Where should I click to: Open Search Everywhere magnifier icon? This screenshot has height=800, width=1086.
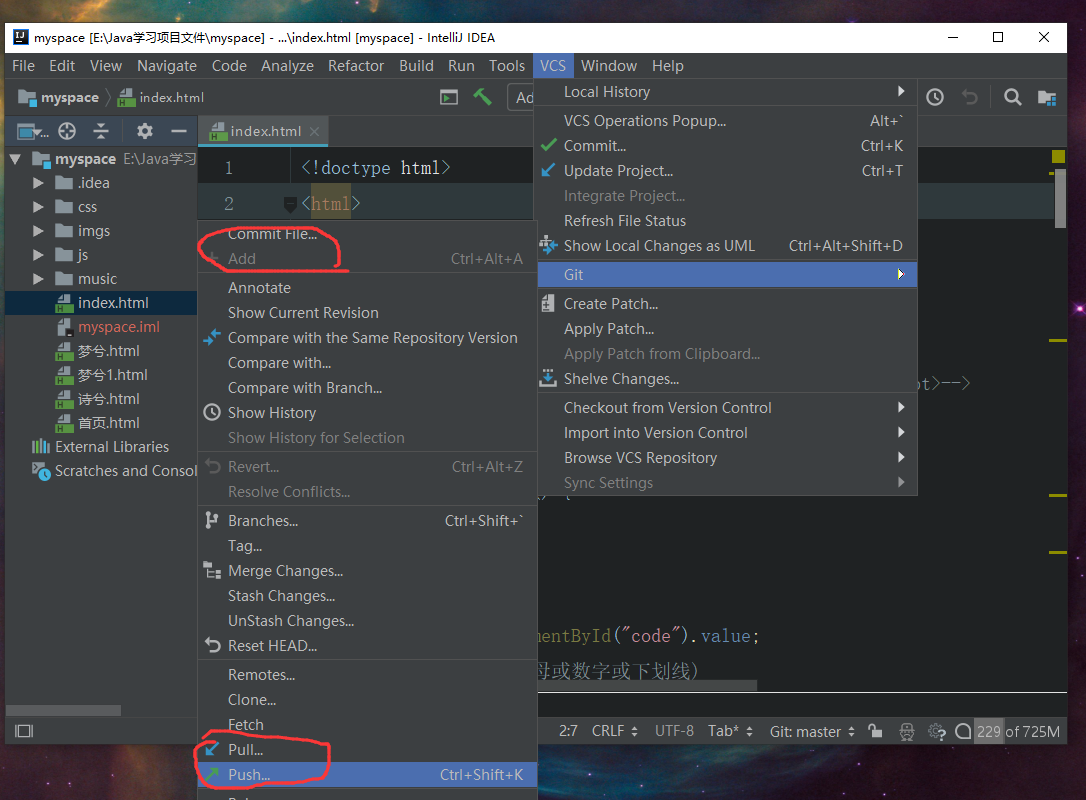pyautogui.click(x=1013, y=97)
